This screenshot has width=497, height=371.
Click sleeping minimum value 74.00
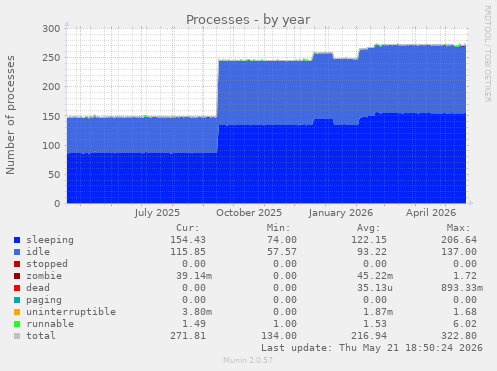pos(281,240)
